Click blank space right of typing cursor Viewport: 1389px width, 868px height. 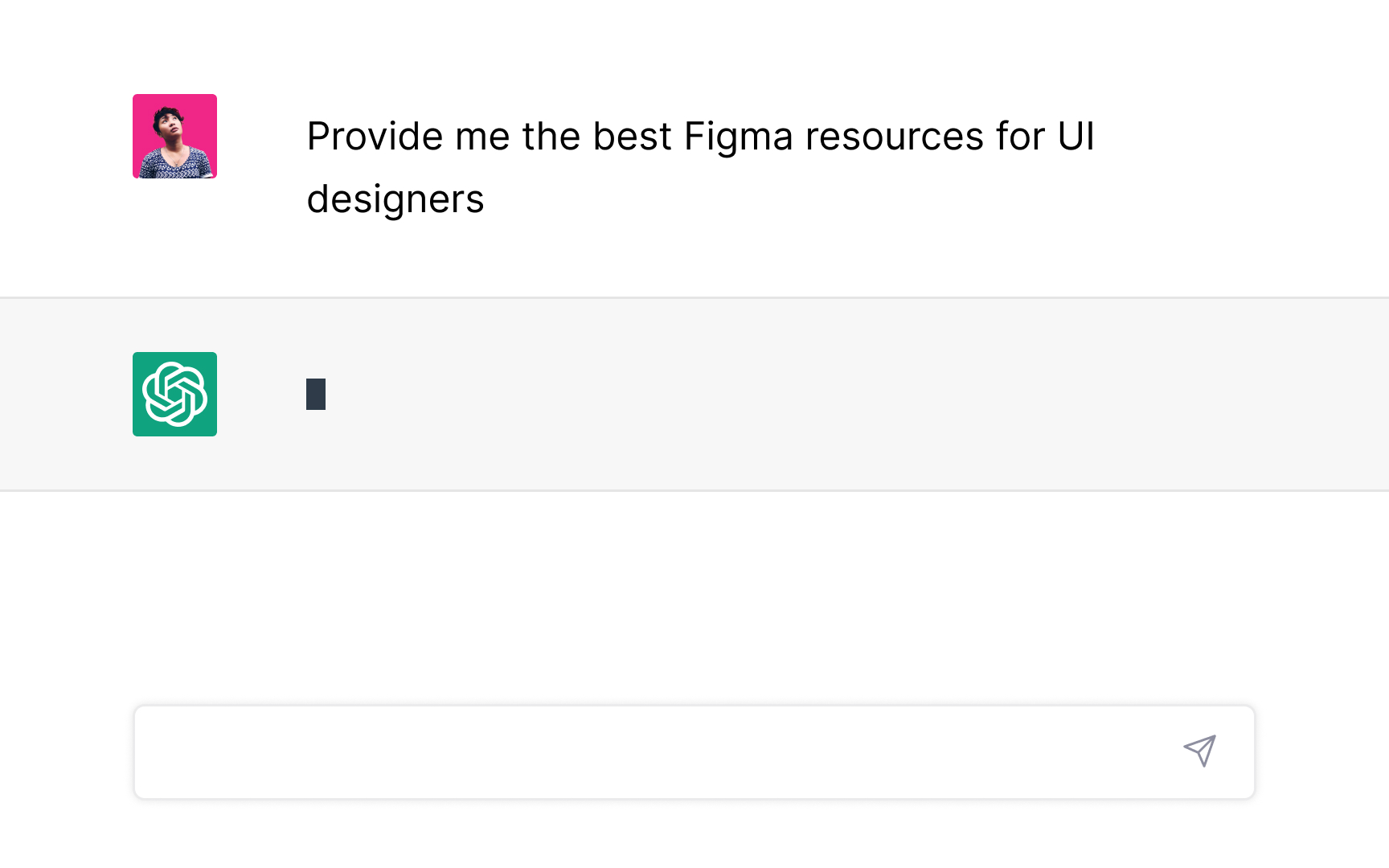[x=643, y=394]
